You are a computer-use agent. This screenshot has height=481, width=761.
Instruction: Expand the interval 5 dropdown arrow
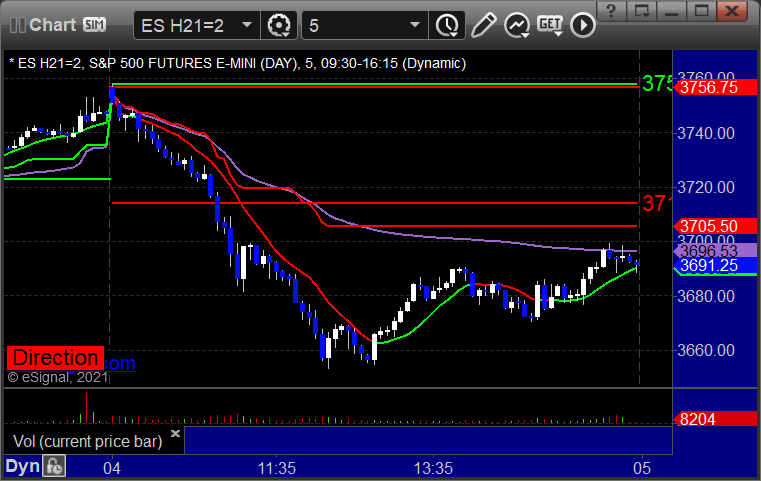tap(414, 25)
